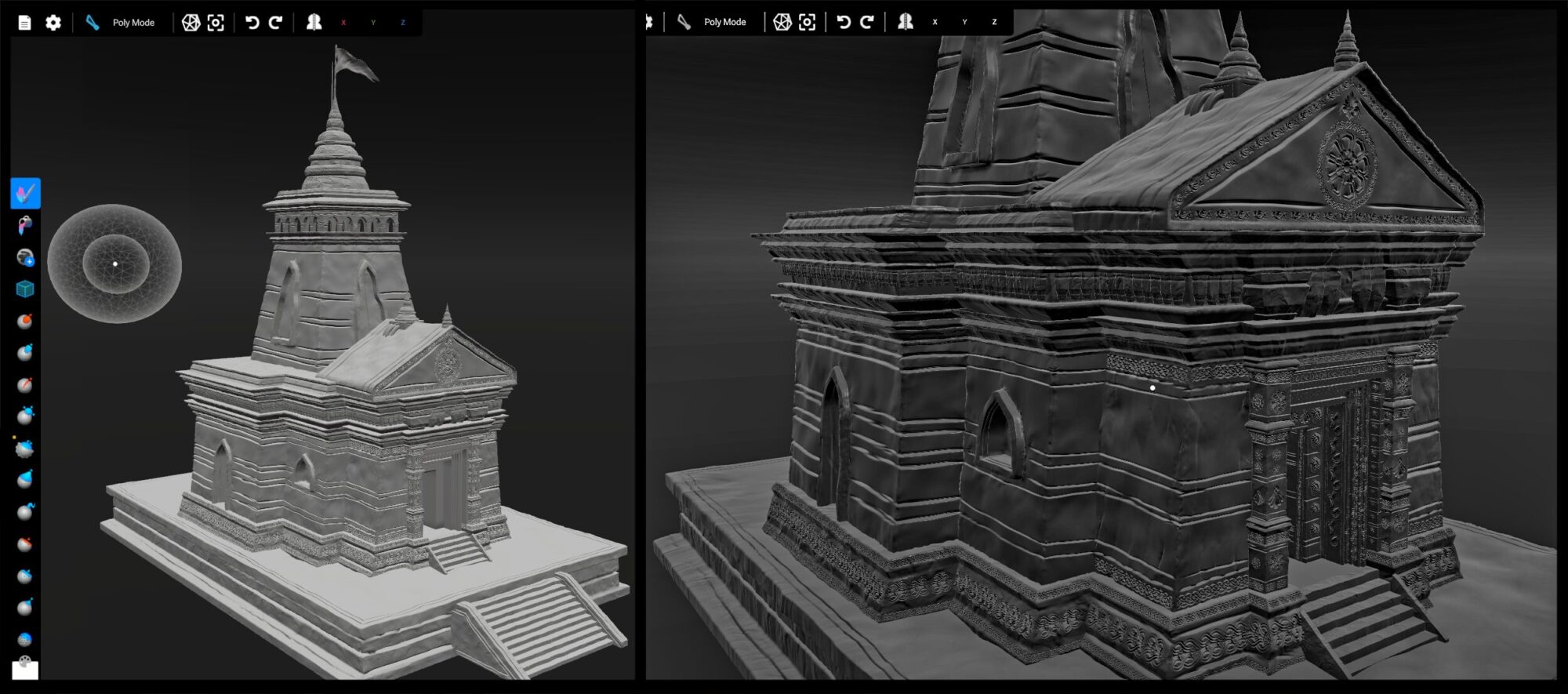The image size is (1568, 694).
Task: Toggle red X axis symmetry in left panel
Action: point(343,23)
